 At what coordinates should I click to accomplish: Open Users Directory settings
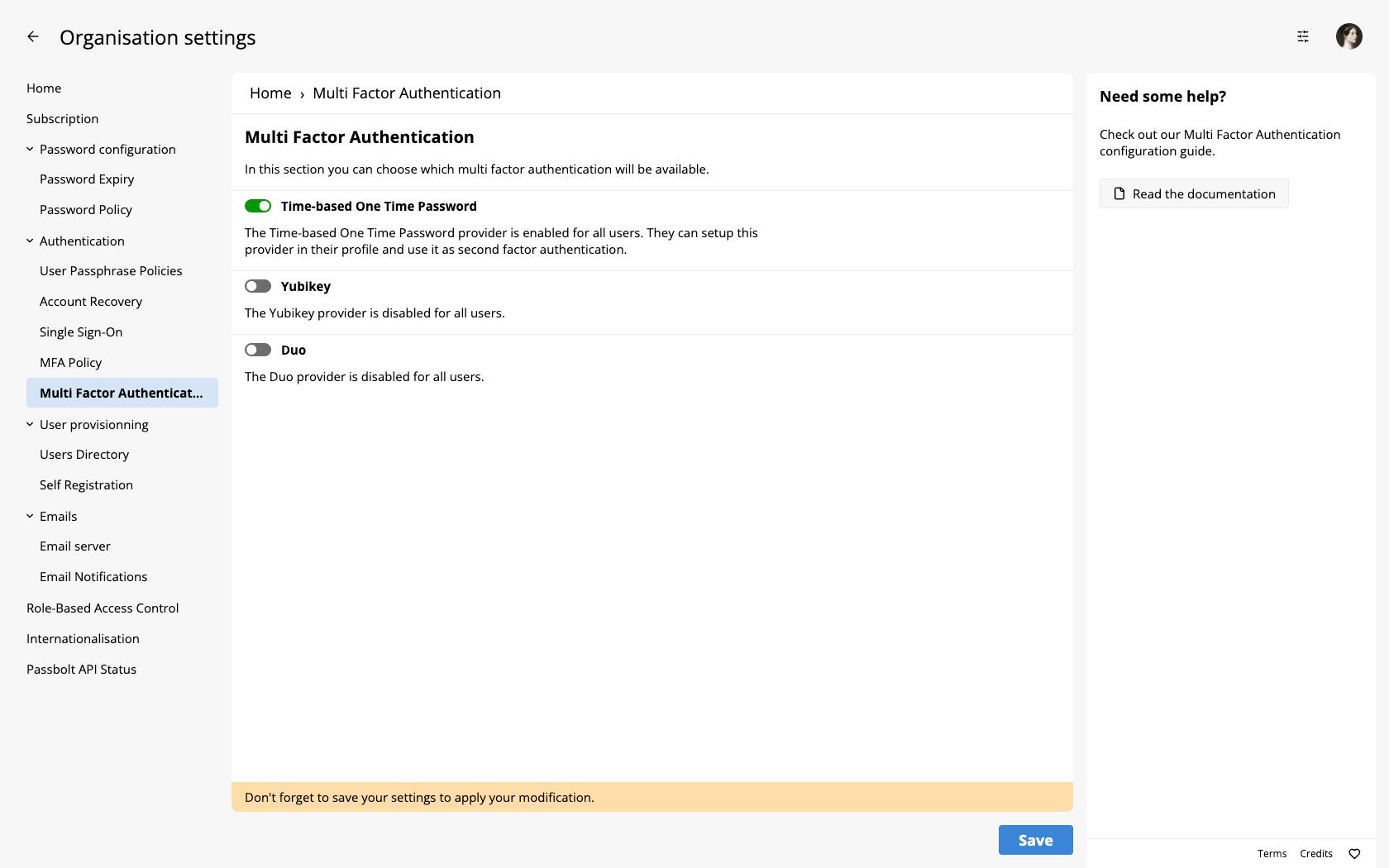[84, 455]
